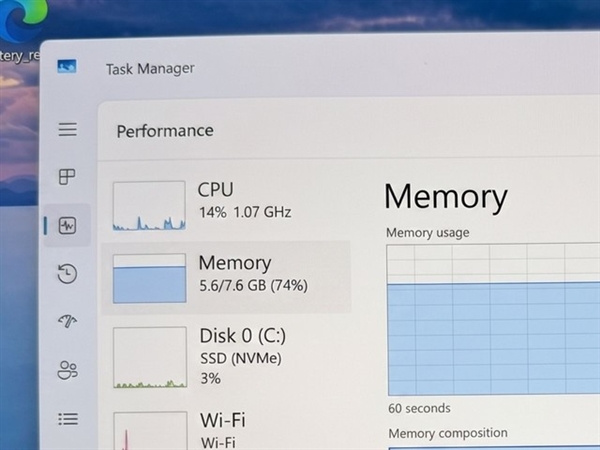Click the 'Memory usage' graph label
The height and width of the screenshot is (450, 600).
click(x=427, y=233)
